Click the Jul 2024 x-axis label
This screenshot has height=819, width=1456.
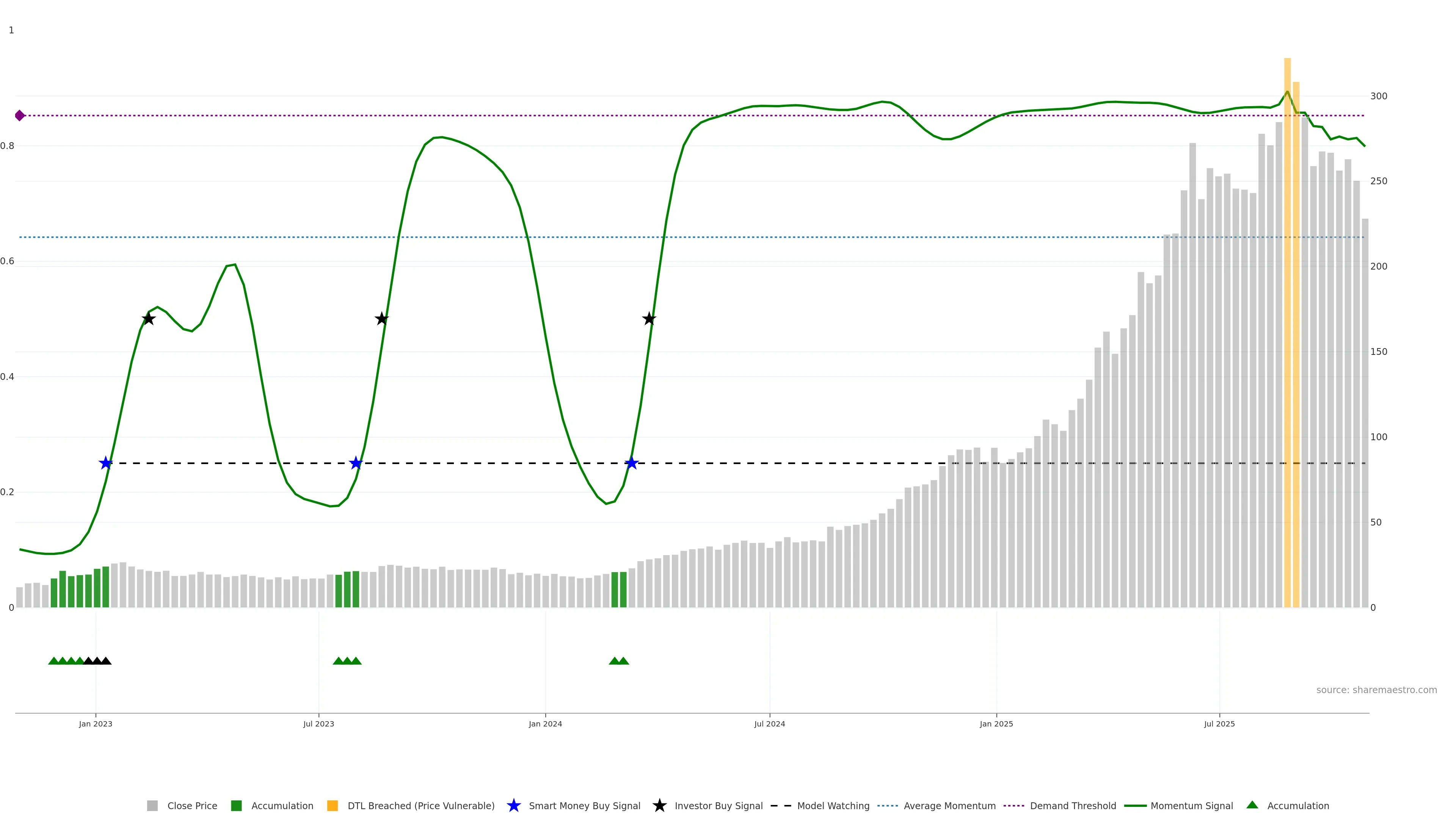[769, 723]
